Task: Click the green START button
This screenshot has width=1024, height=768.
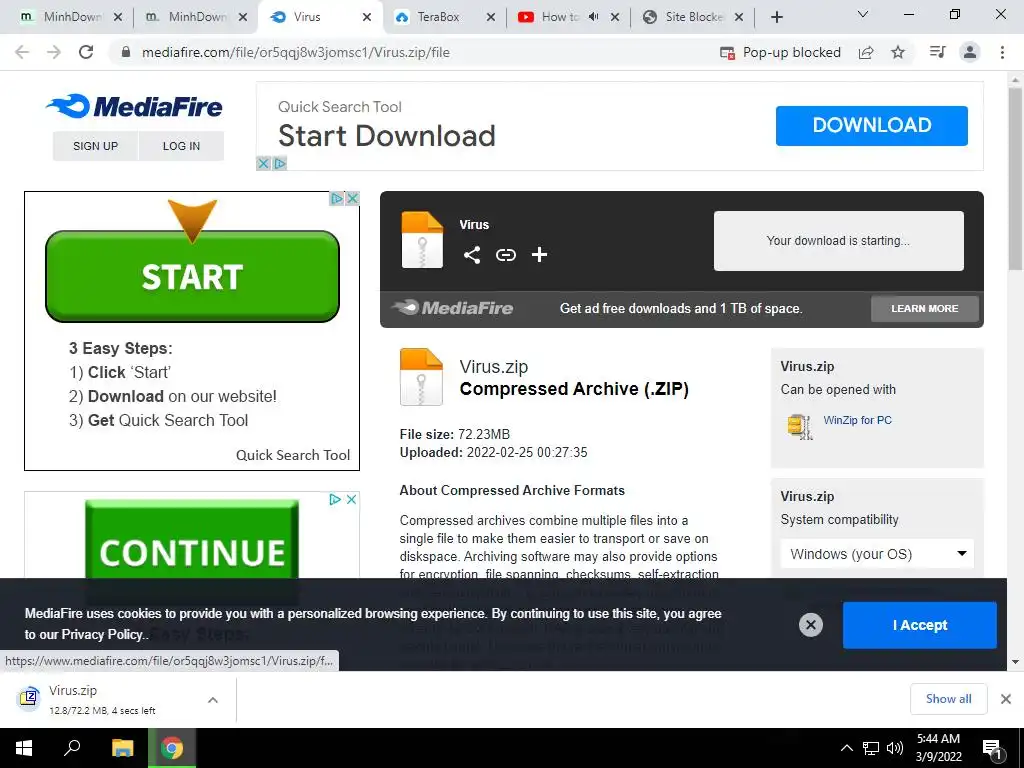Action: tap(192, 276)
